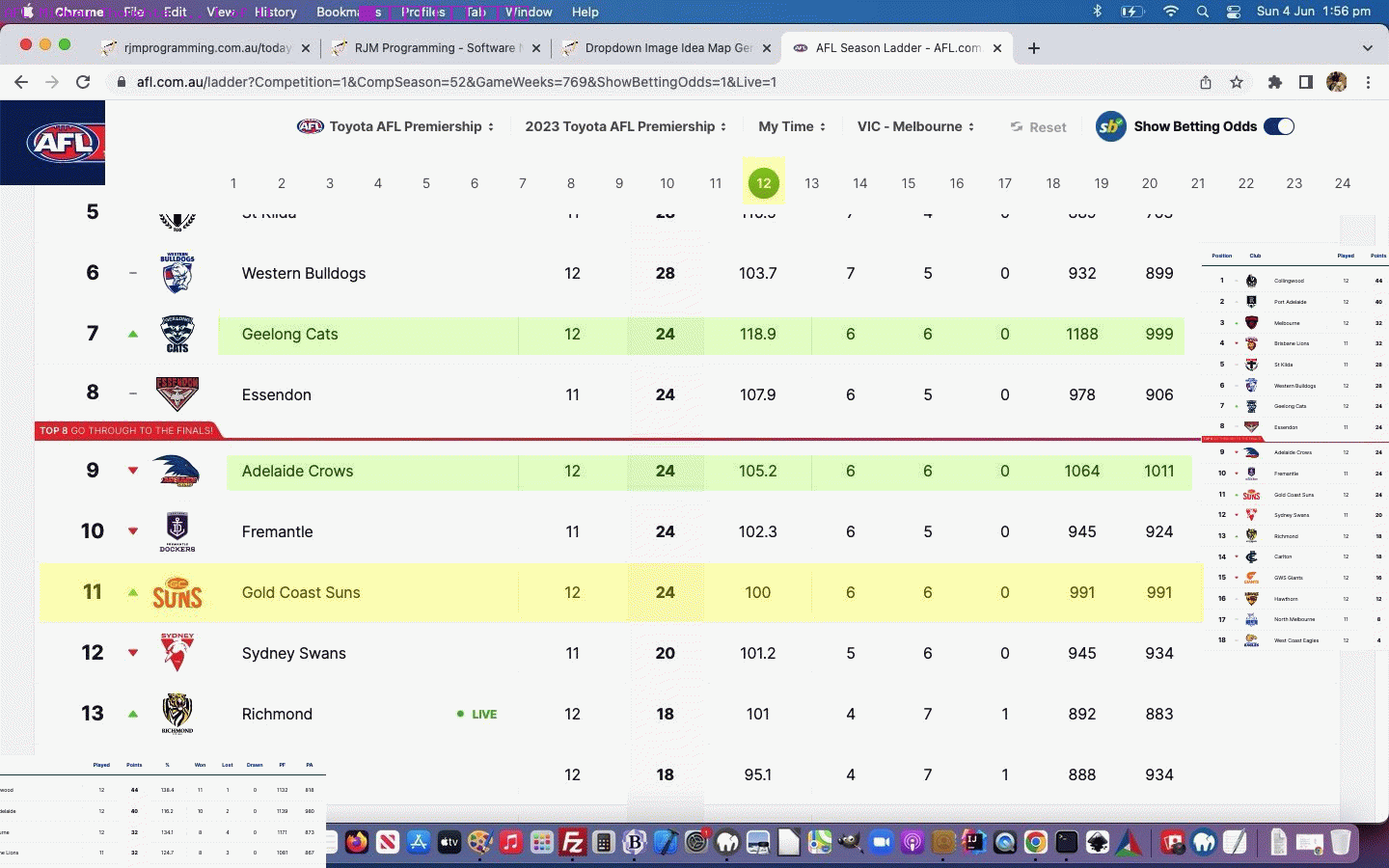Open Spotlight search in the menu bar

tap(1203, 12)
